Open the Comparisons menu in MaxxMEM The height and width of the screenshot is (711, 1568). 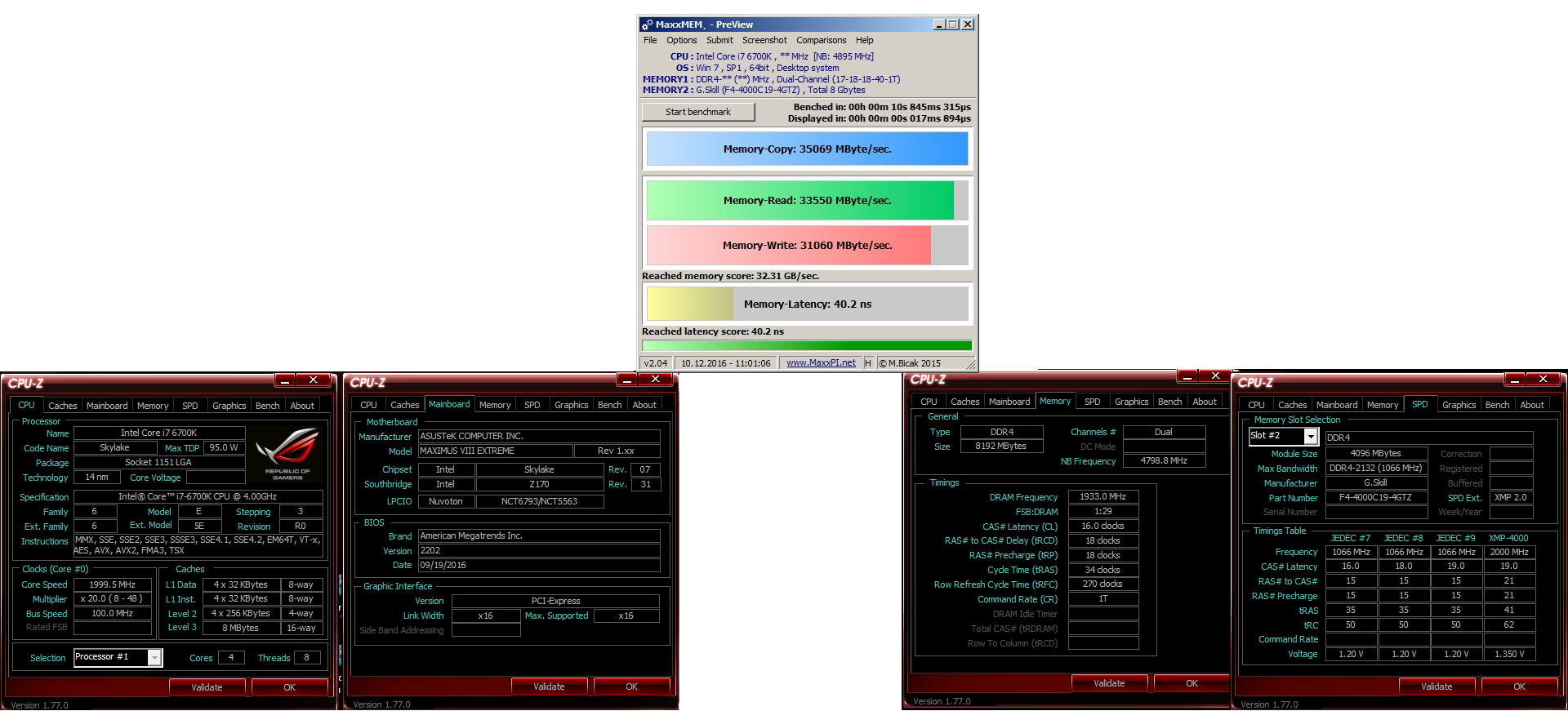(x=822, y=40)
